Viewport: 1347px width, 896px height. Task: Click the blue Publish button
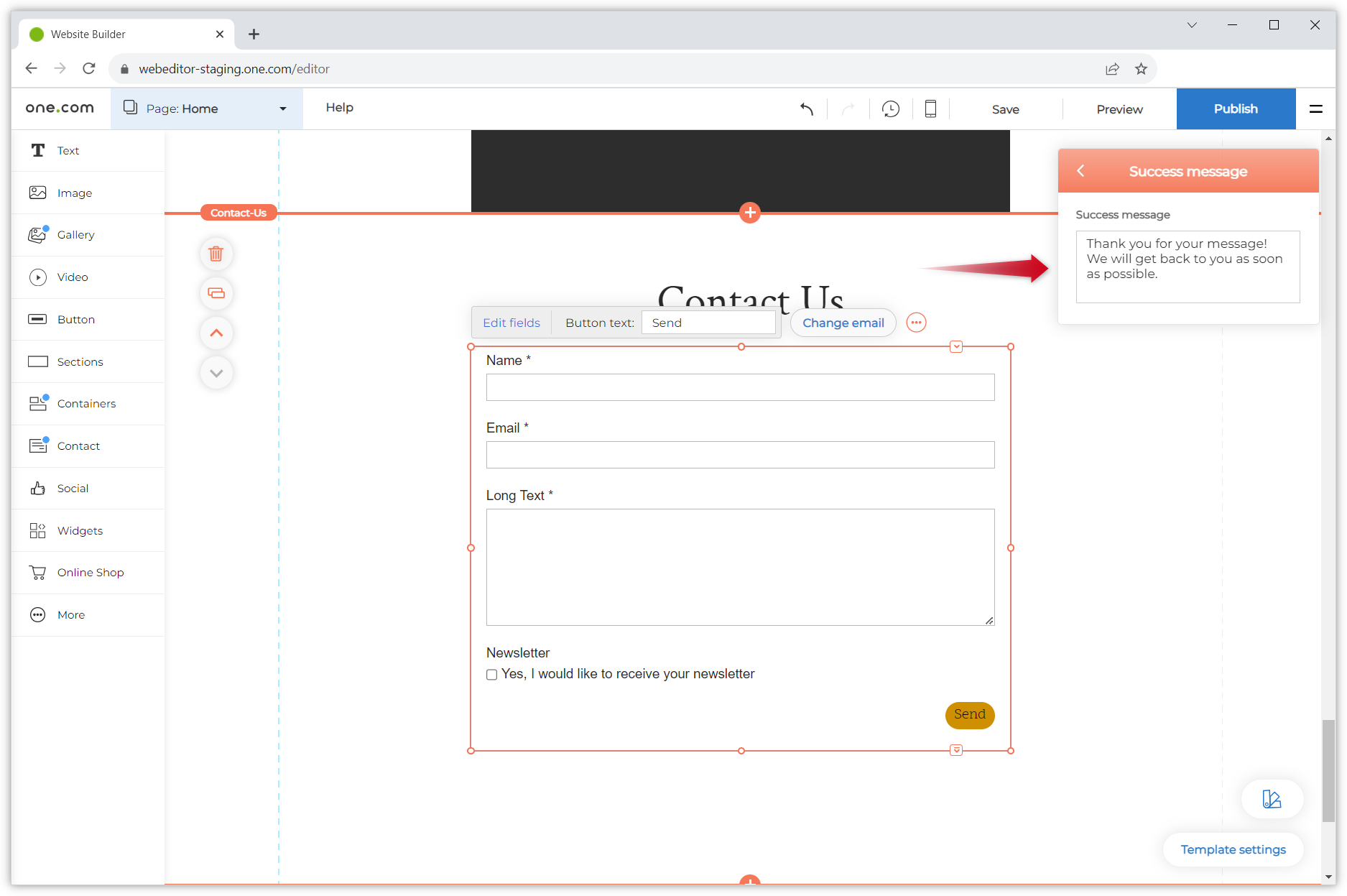coord(1236,109)
